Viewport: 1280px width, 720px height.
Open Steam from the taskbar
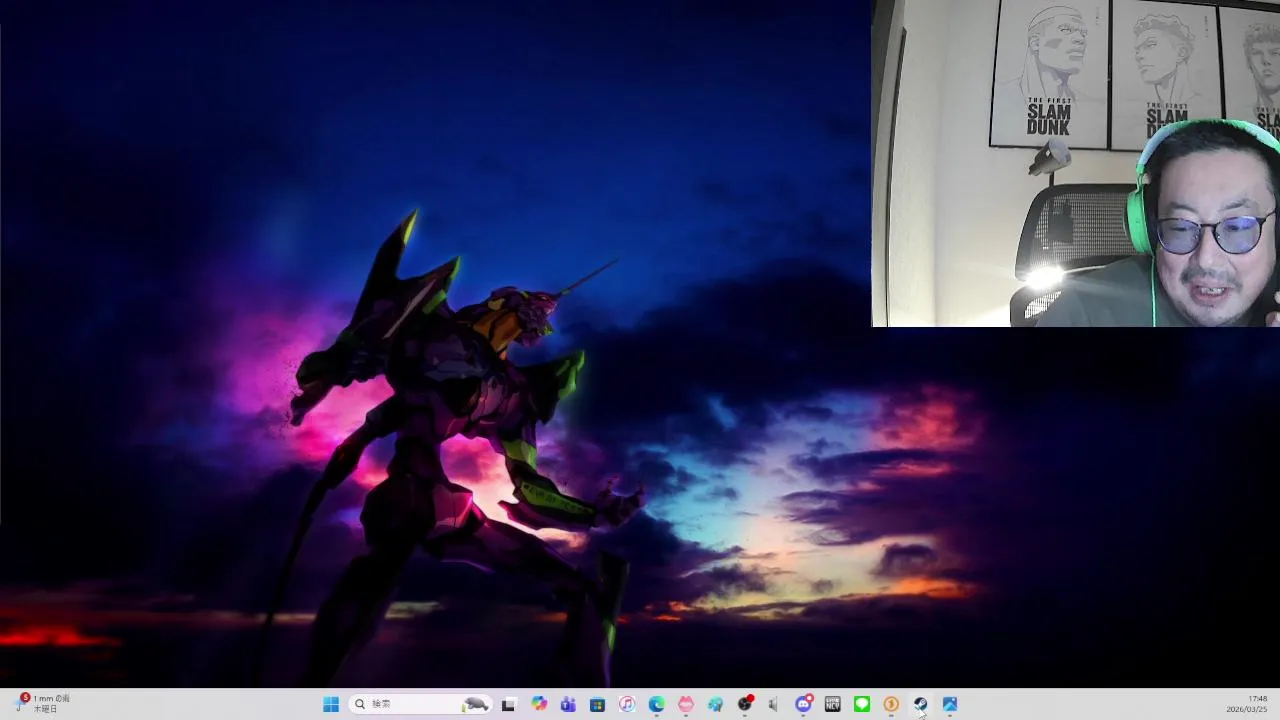tap(920, 704)
